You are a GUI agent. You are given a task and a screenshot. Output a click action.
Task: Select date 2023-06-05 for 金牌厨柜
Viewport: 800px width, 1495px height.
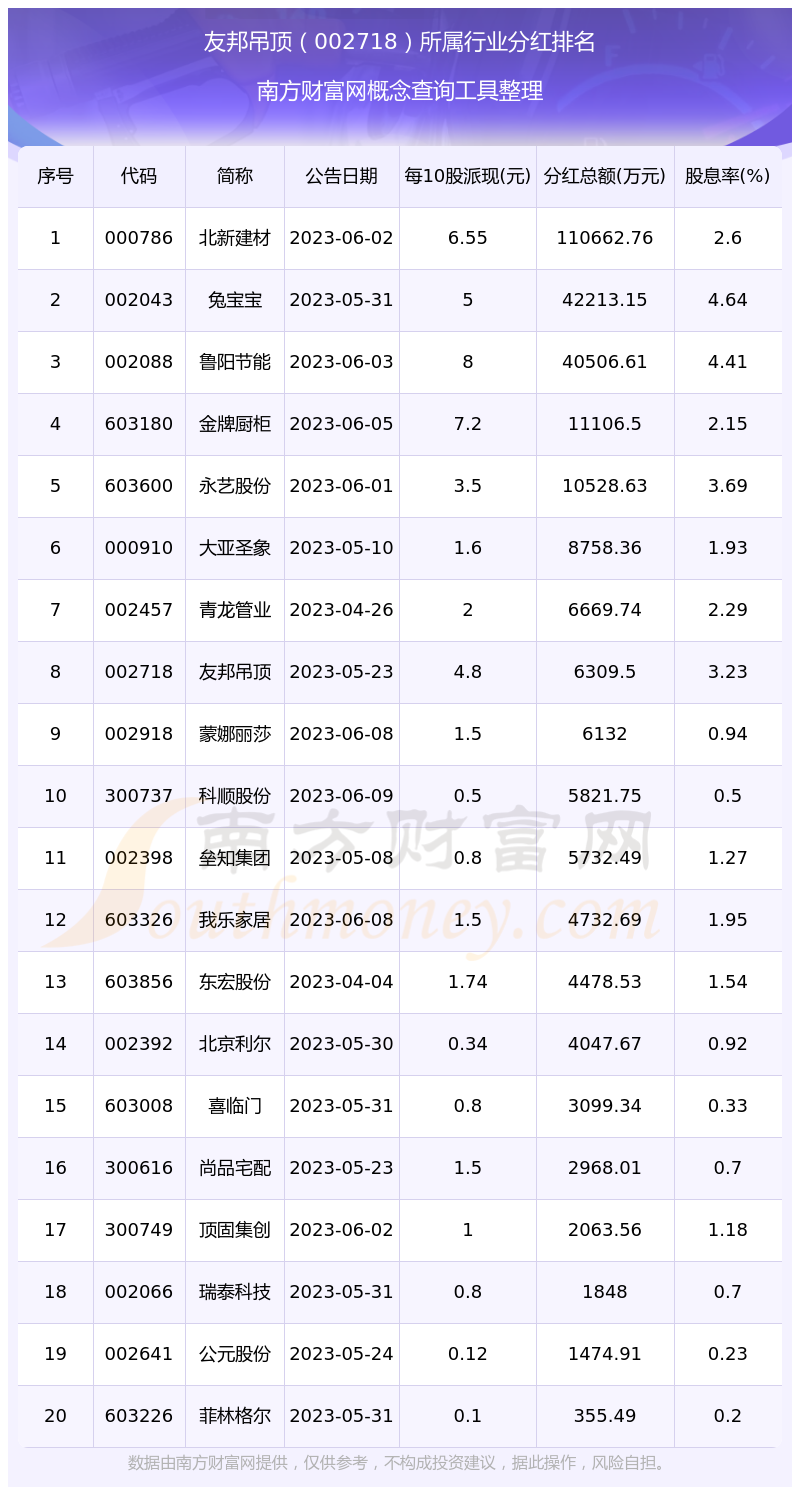click(341, 424)
